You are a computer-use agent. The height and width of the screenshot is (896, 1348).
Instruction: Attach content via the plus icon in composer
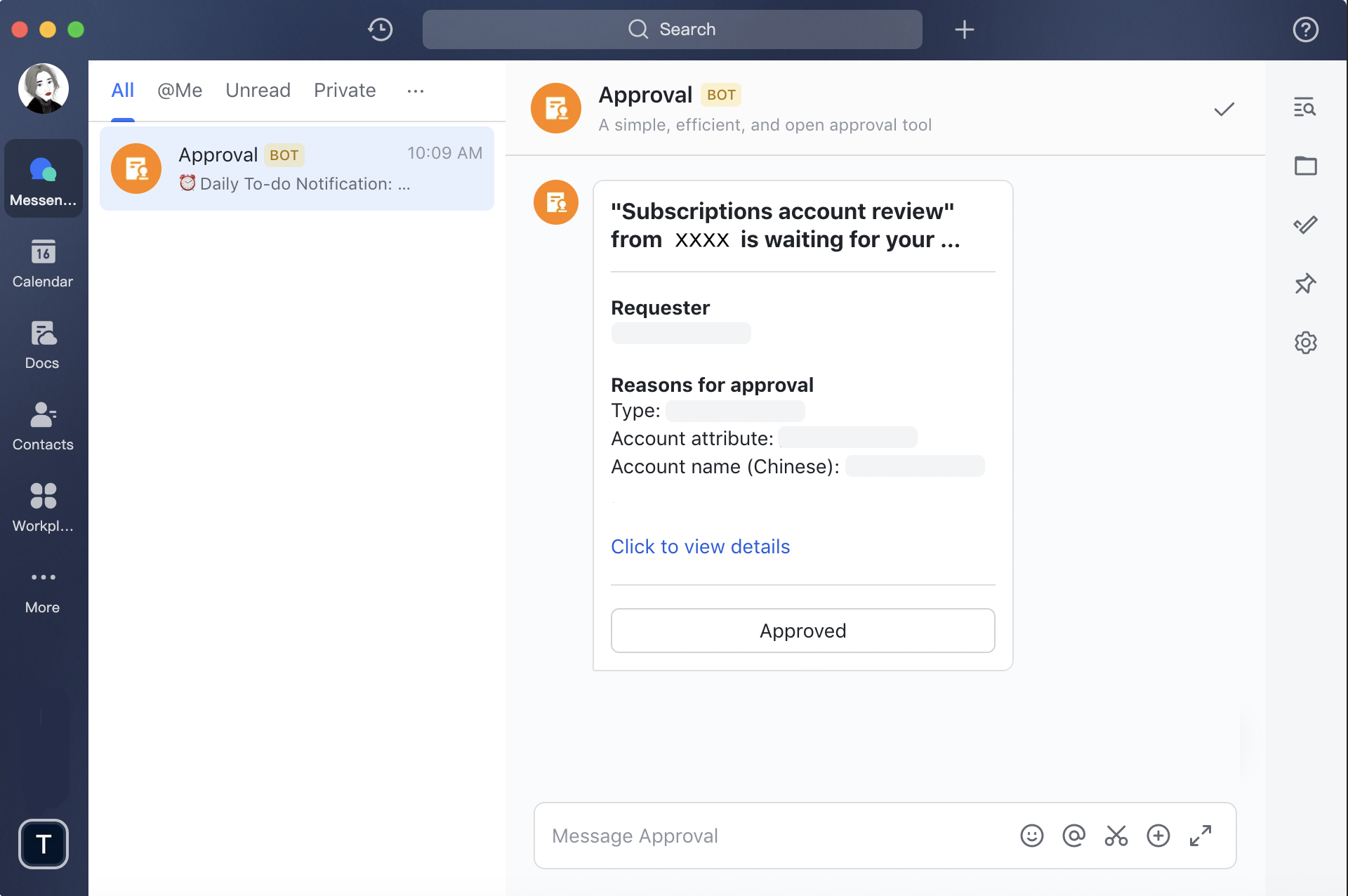(1158, 836)
